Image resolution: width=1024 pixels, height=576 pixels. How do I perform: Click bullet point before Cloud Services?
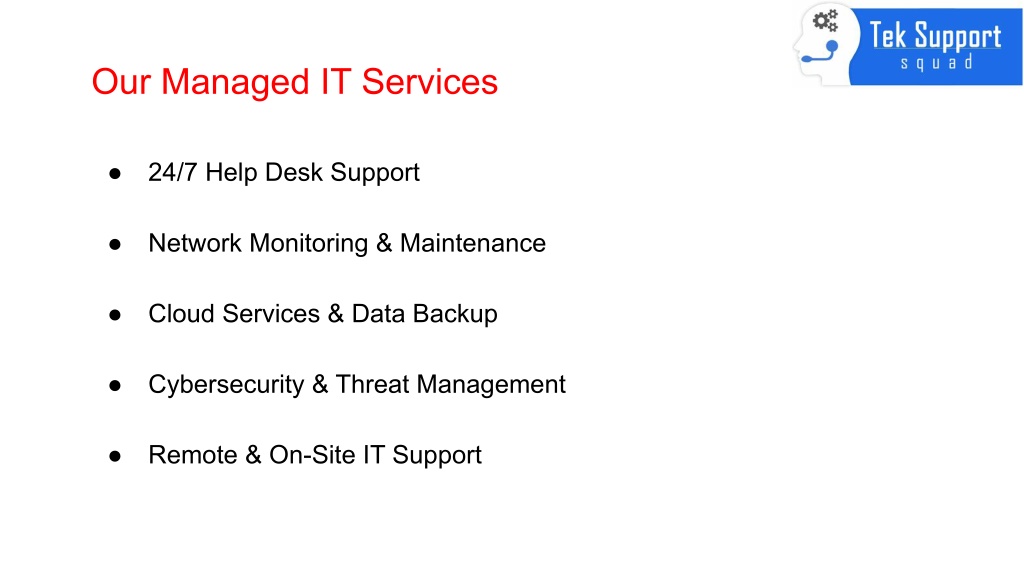tap(115, 315)
